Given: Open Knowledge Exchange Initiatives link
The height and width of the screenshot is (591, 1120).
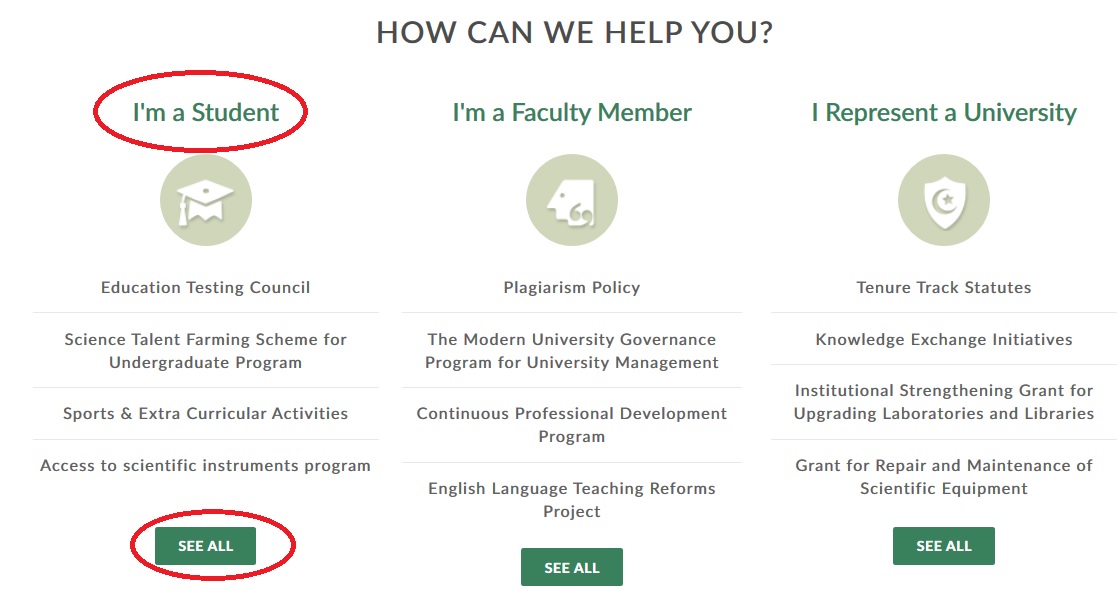Looking at the screenshot, I should [x=943, y=339].
